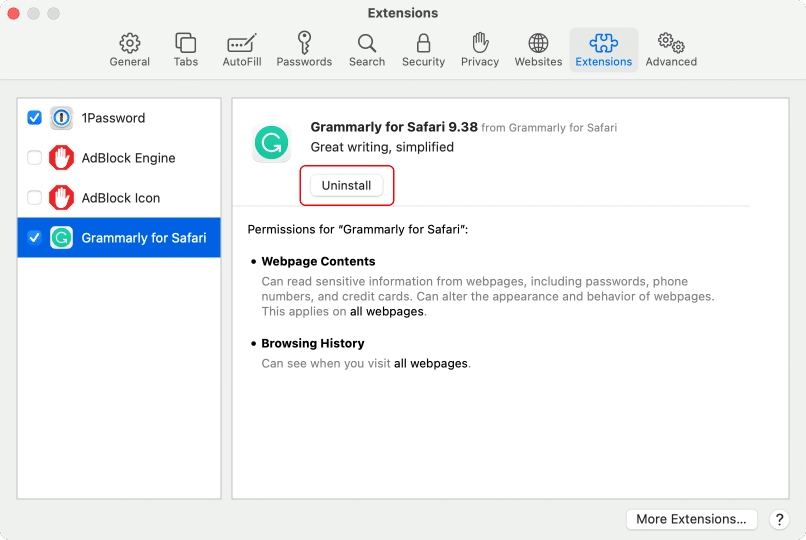Click the 1Password extension icon
806x540 pixels.
61,118
